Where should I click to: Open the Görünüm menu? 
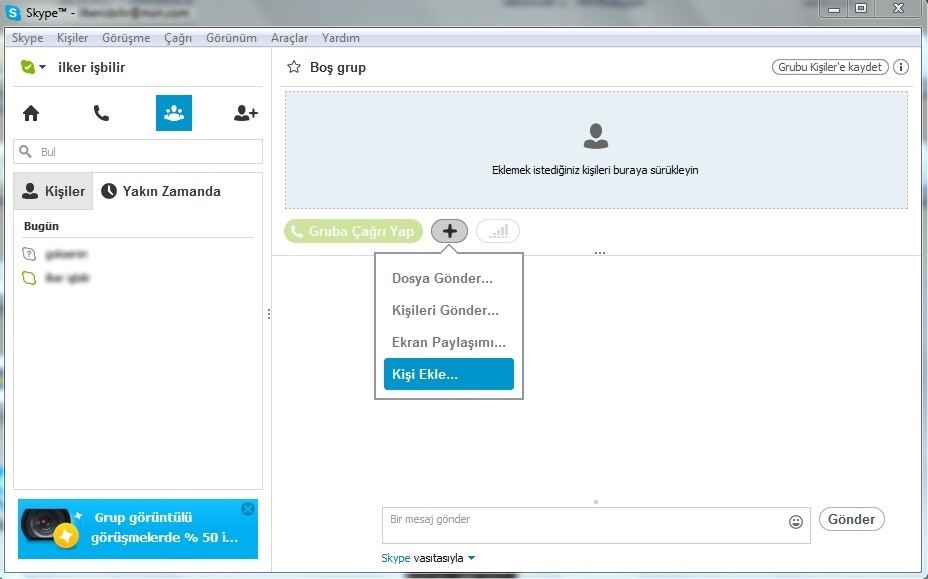231,38
